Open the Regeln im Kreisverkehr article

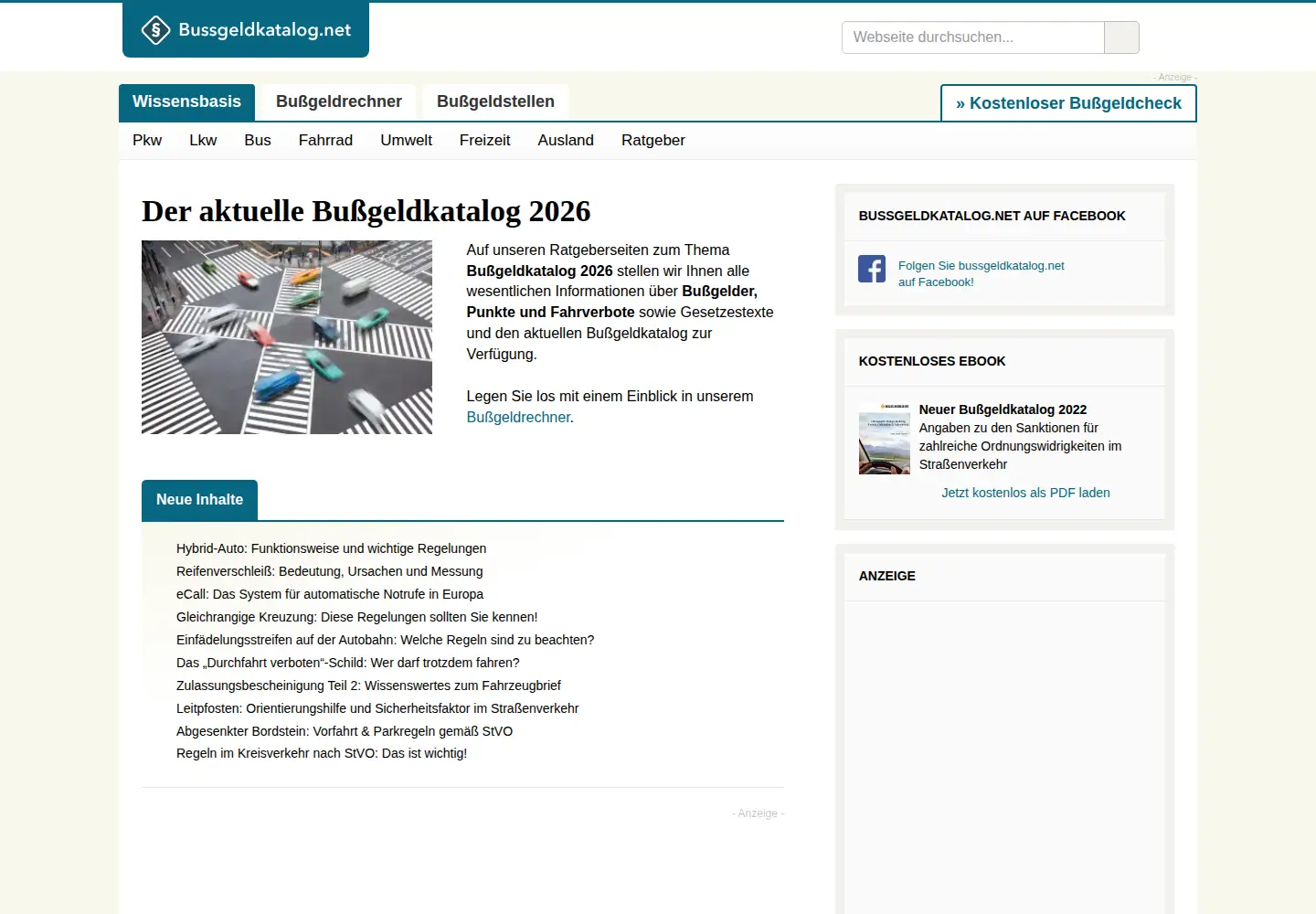click(322, 753)
